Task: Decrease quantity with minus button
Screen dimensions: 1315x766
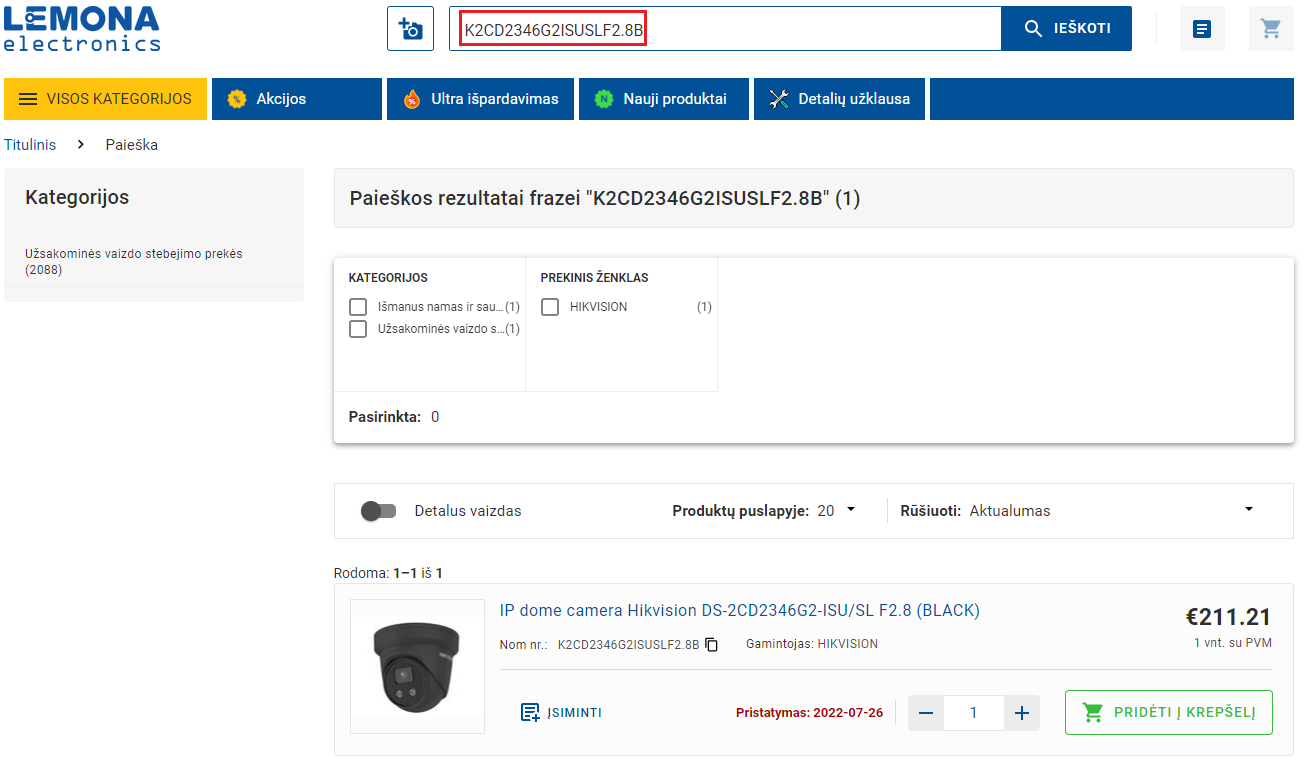Action: [926, 713]
